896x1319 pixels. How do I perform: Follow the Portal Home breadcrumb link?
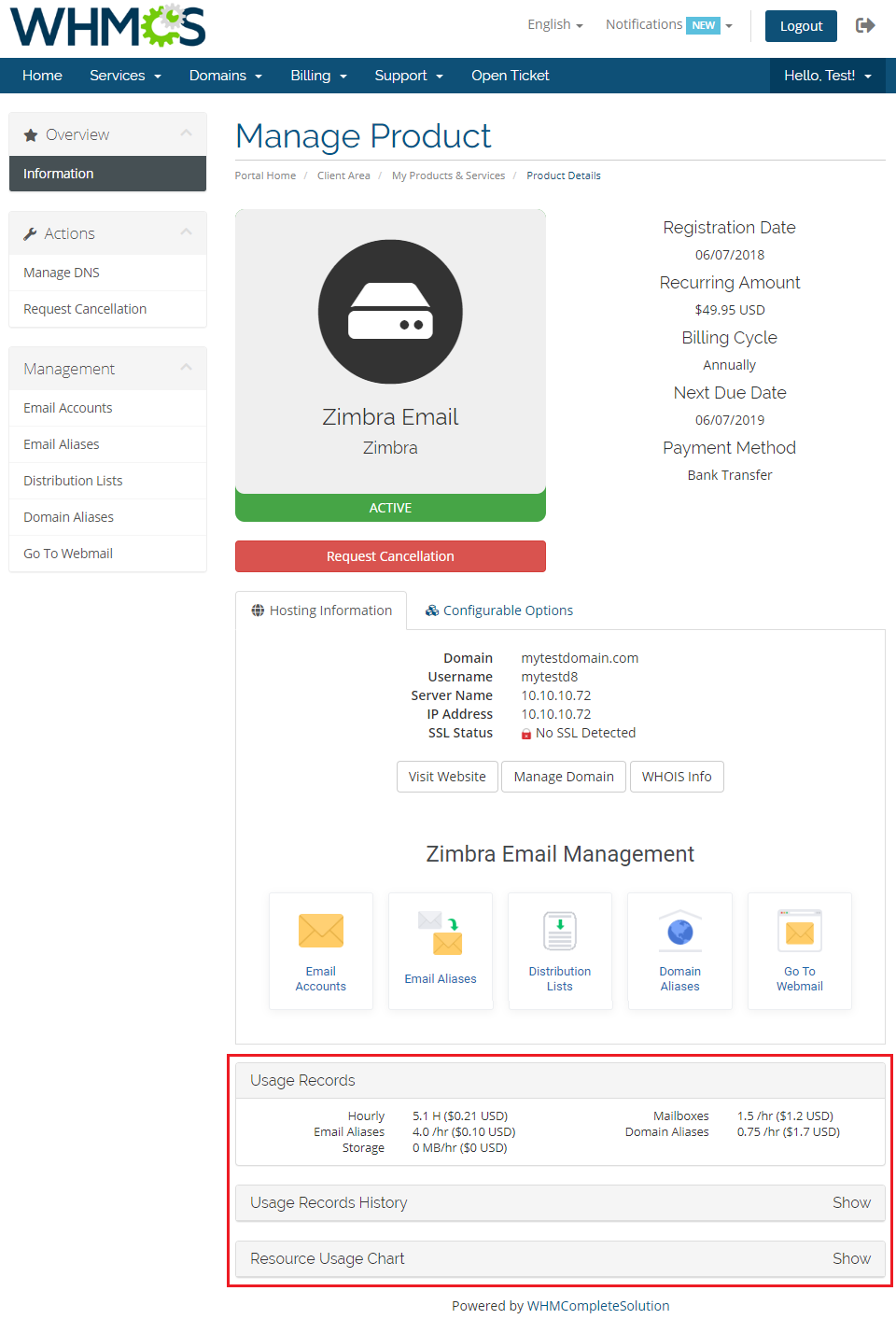[265, 175]
